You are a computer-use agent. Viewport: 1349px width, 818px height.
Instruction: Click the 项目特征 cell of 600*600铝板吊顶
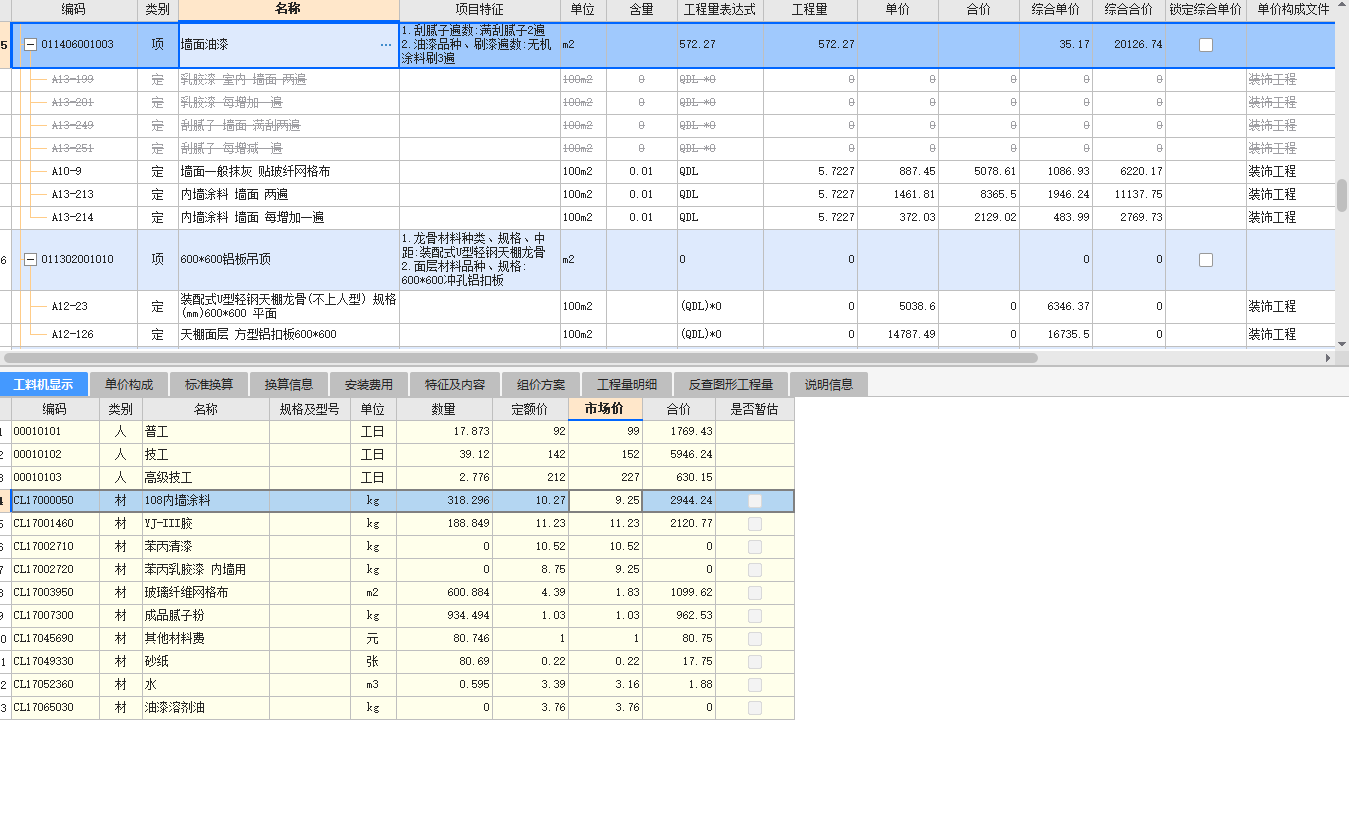[479, 260]
